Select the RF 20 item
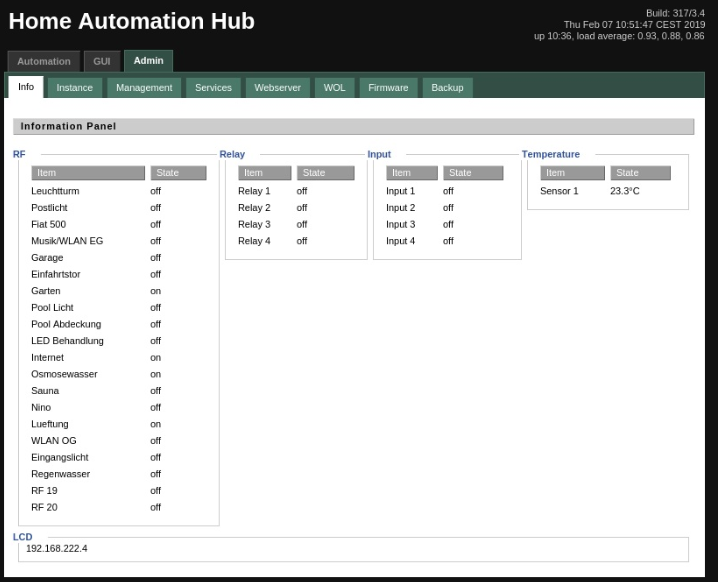The width and height of the screenshot is (718, 582). pos(44,507)
